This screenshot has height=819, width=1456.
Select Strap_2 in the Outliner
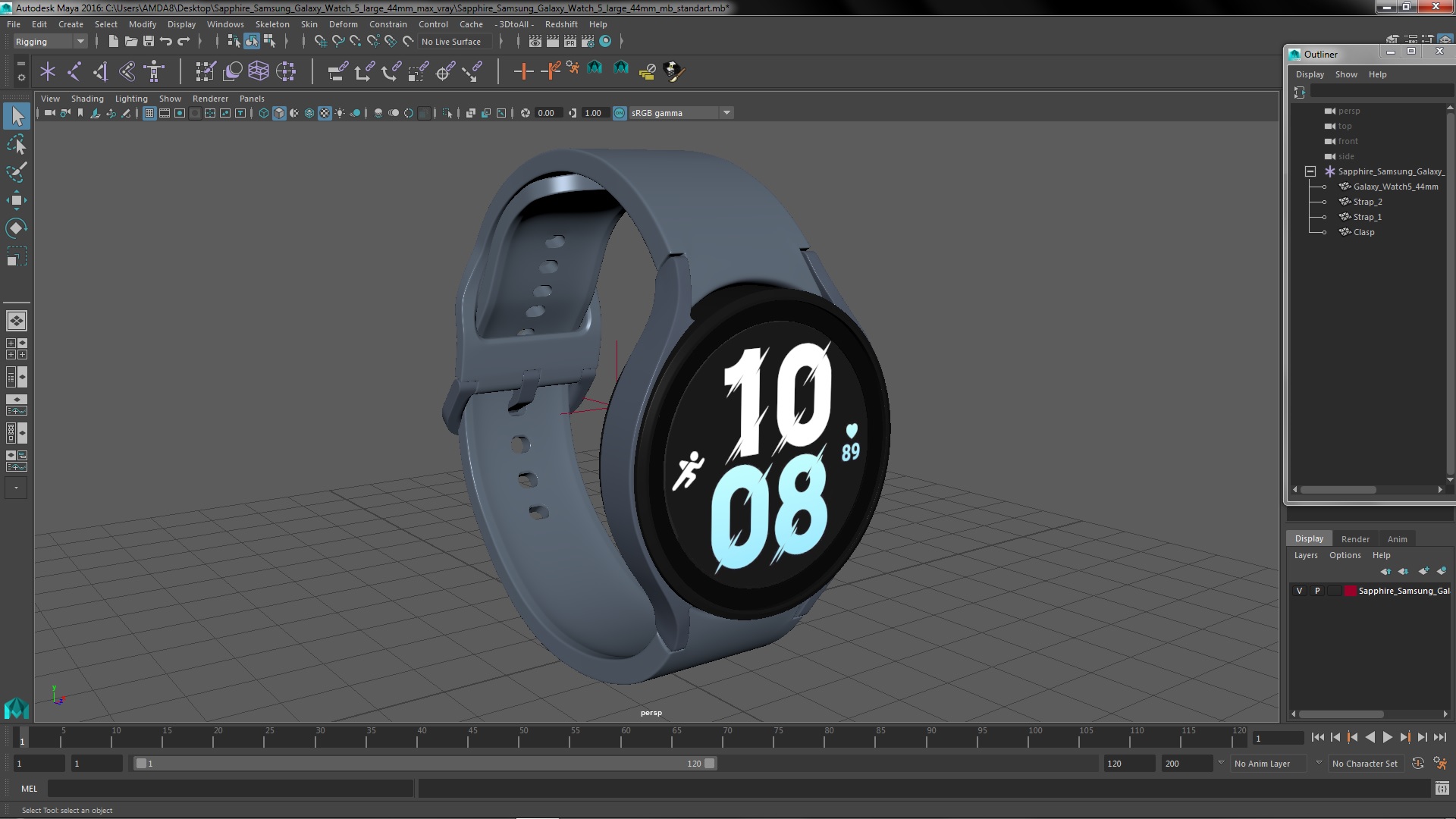pyautogui.click(x=1367, y=202)
